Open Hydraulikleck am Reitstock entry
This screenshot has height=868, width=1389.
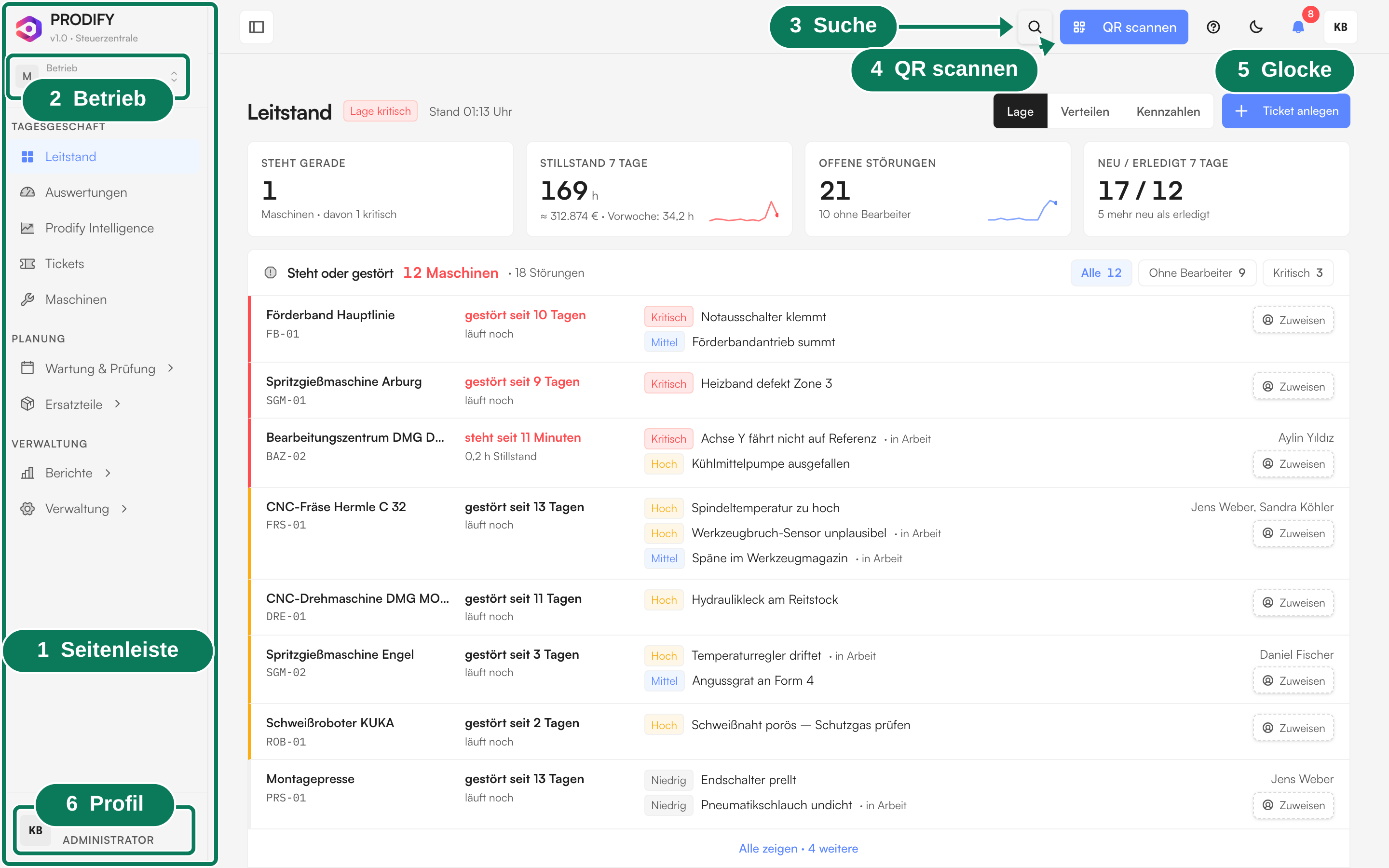tap(764, 599)
